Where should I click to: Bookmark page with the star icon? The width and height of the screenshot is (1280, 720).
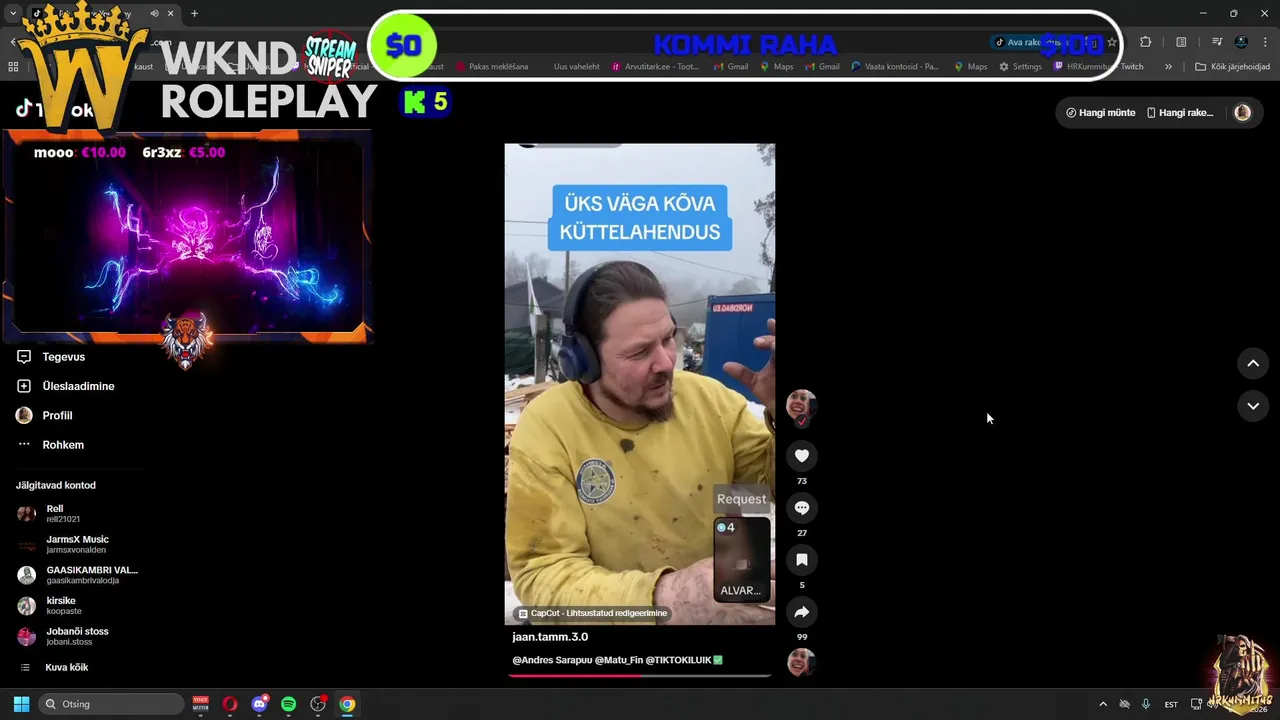point(1112,42)
